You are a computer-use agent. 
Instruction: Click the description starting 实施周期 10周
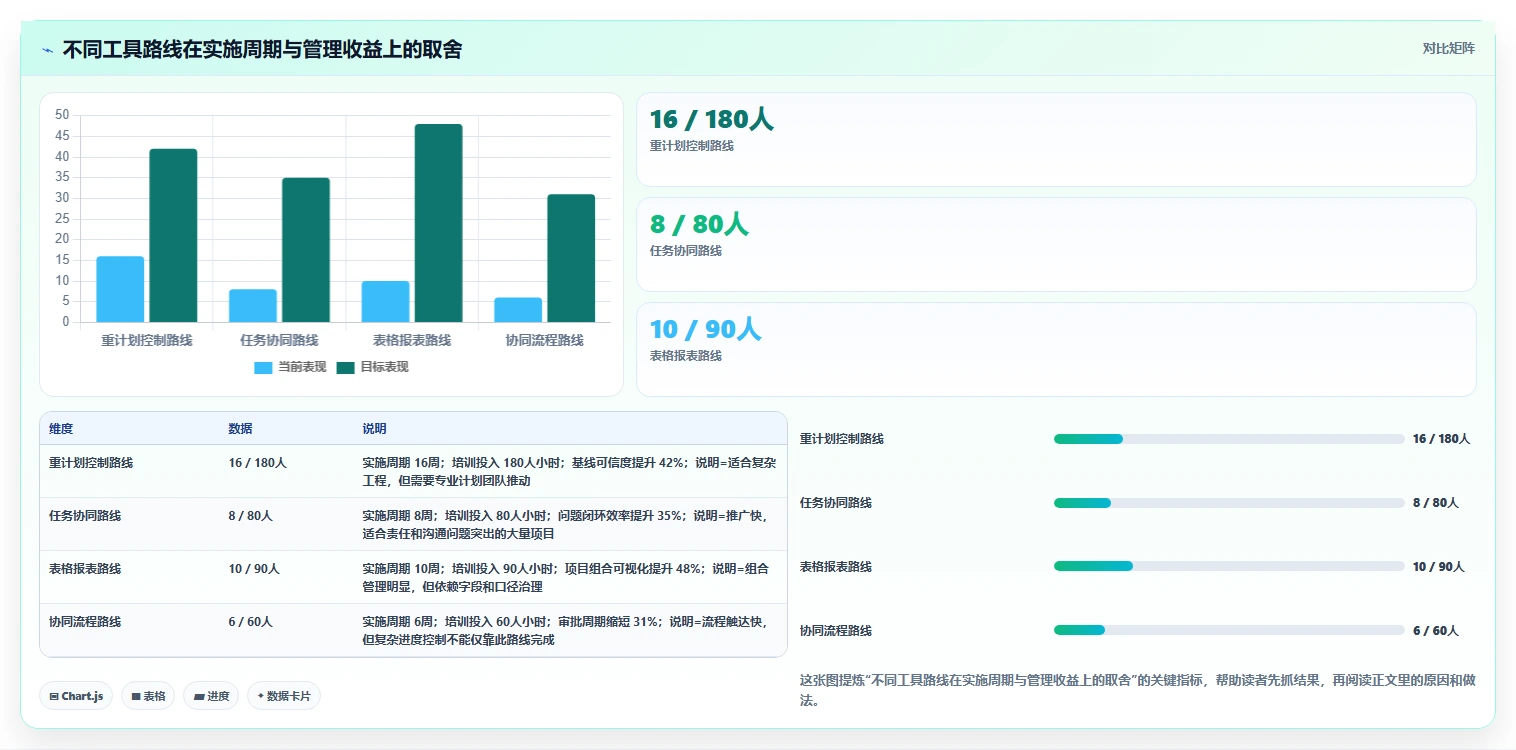click(565, 578)
